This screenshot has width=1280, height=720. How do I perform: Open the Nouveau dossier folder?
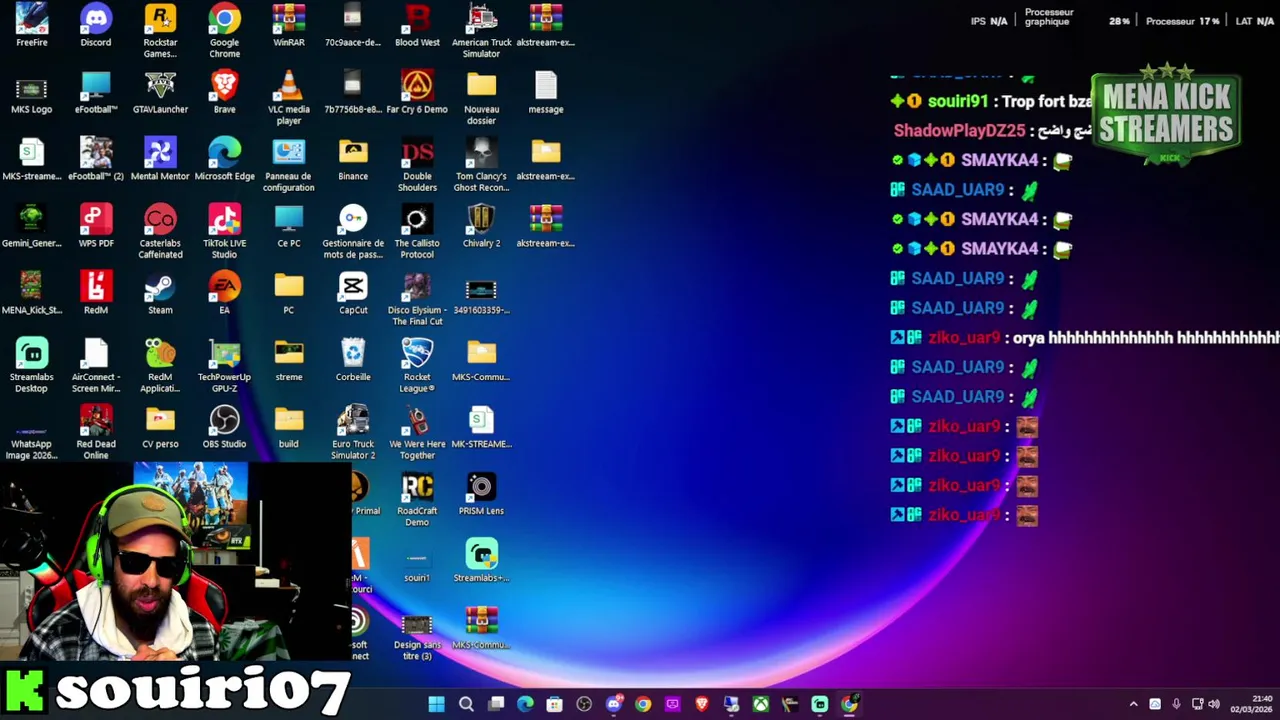[481, 98]
